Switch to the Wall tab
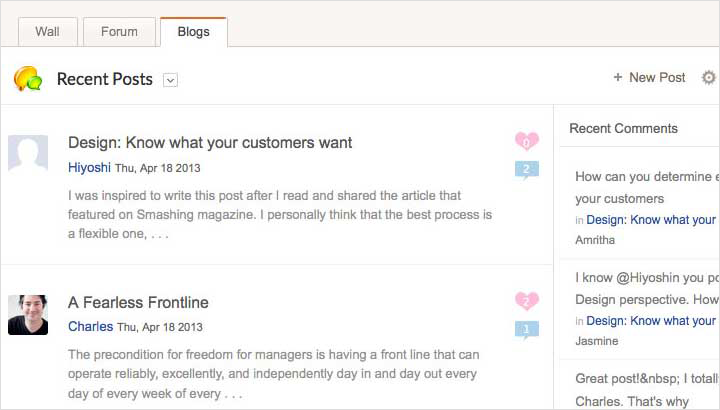 (x=47, y=32)
